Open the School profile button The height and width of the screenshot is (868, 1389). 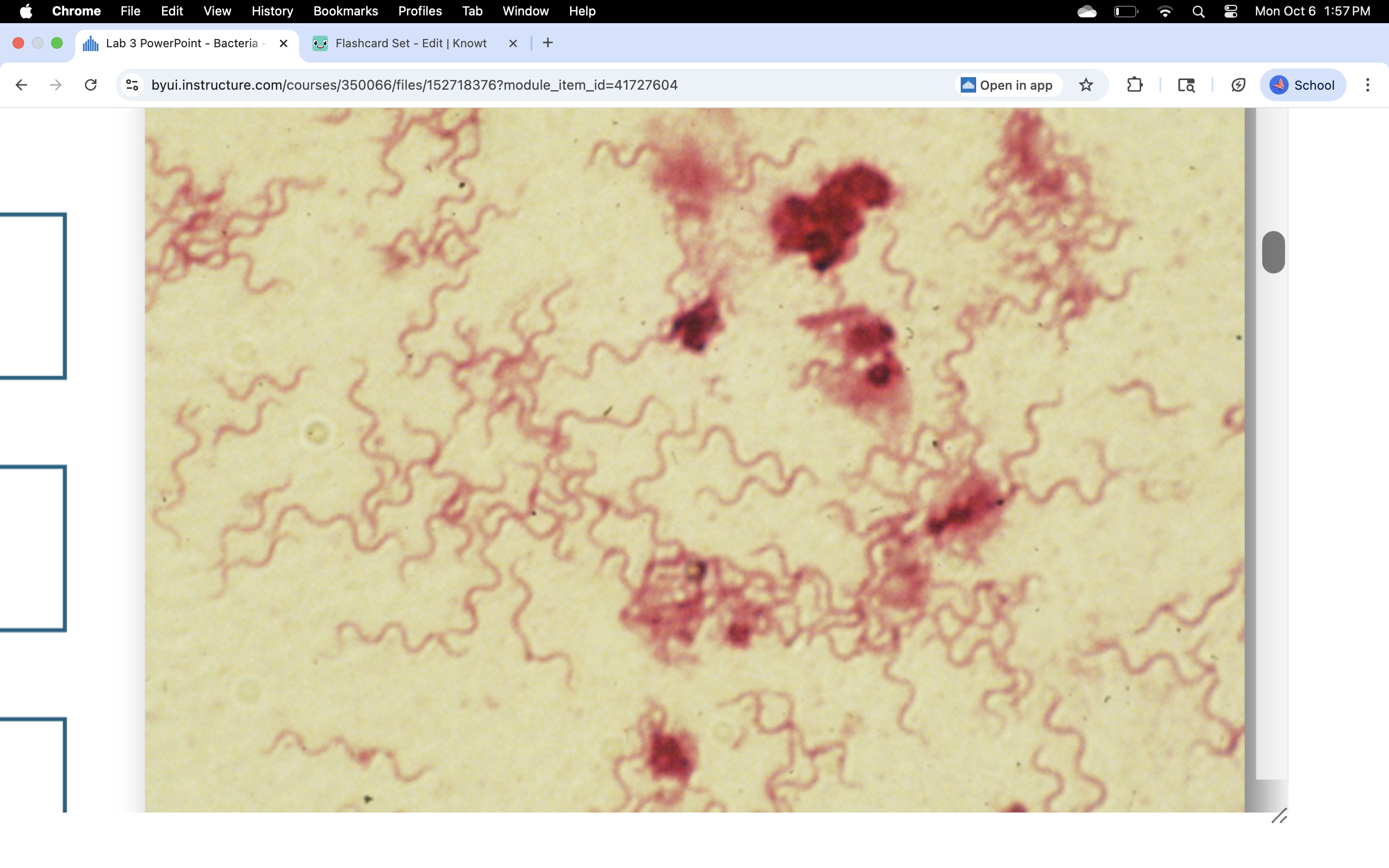click(x=1302, y=85)
